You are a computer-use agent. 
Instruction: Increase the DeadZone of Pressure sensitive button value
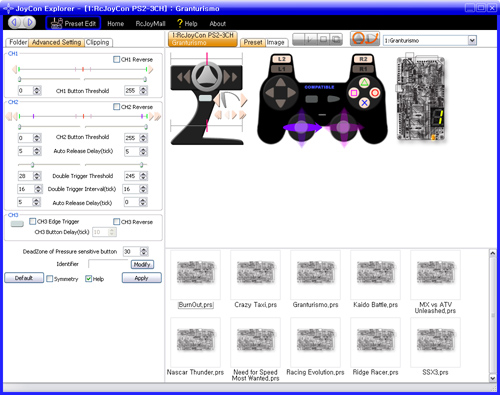144,249
